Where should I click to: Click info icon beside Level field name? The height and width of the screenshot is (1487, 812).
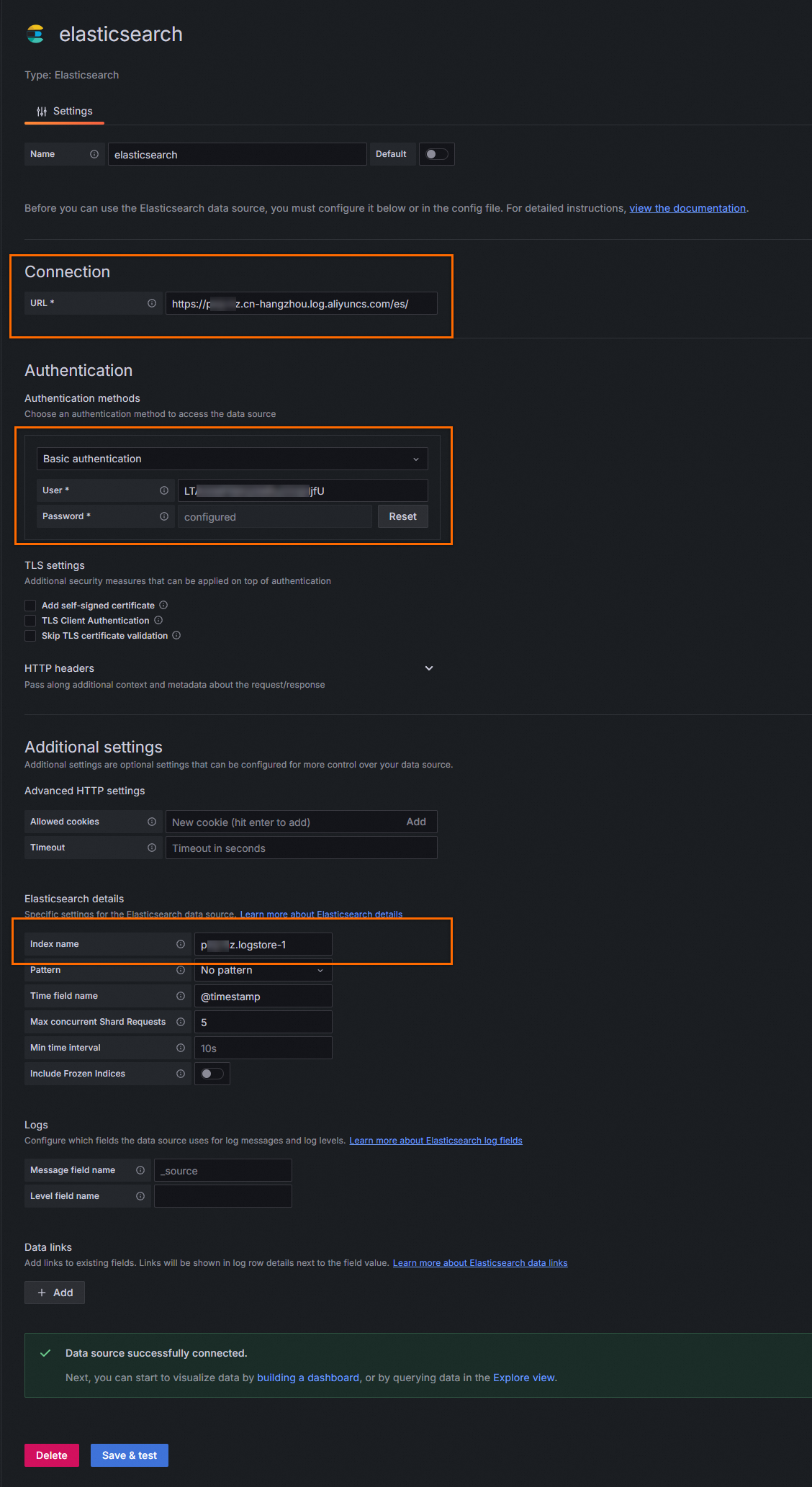(140, 1196)
